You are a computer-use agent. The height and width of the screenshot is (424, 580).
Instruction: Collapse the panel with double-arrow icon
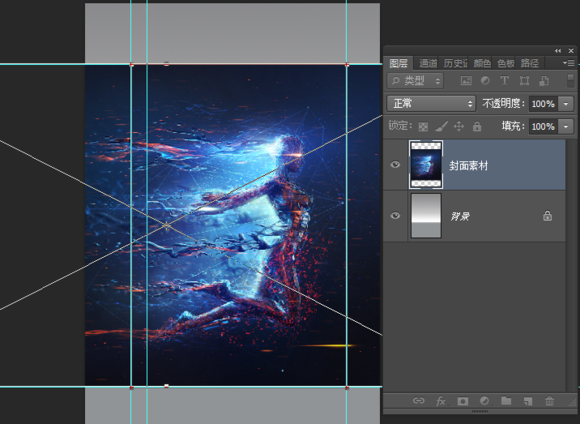click(x=557, y=51)
